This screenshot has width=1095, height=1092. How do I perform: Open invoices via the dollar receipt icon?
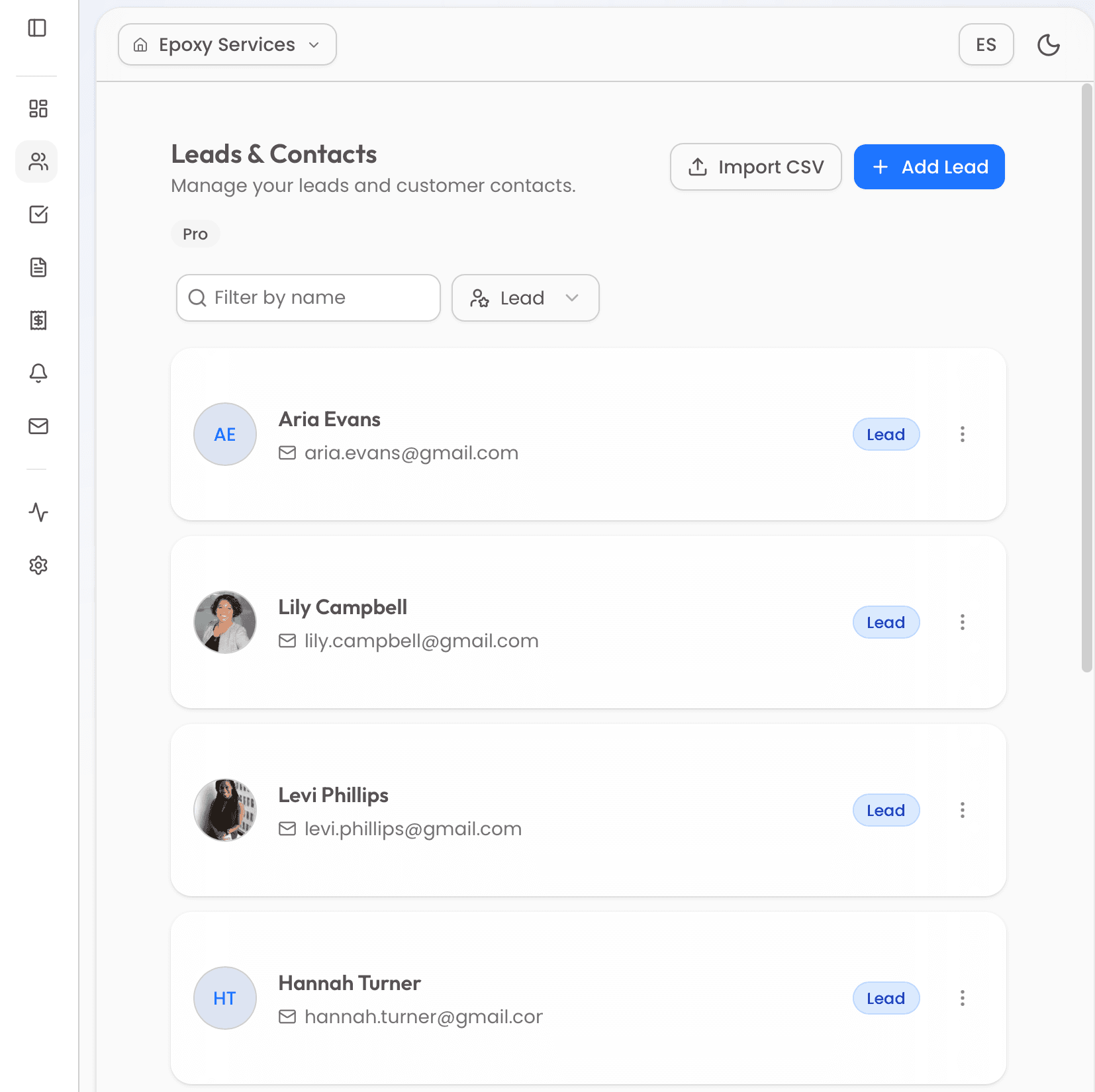tap(38, 320)
